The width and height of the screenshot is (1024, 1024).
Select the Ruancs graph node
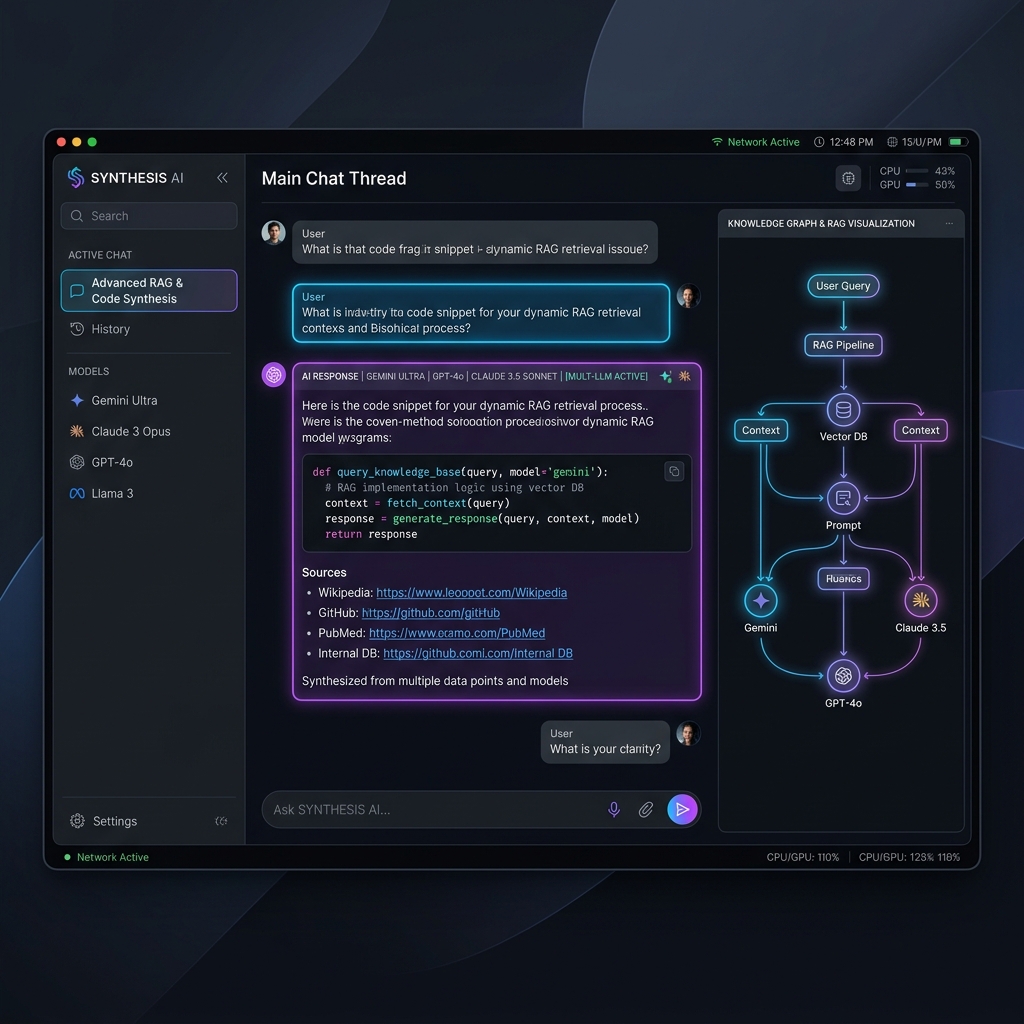[x=843, y=579]
